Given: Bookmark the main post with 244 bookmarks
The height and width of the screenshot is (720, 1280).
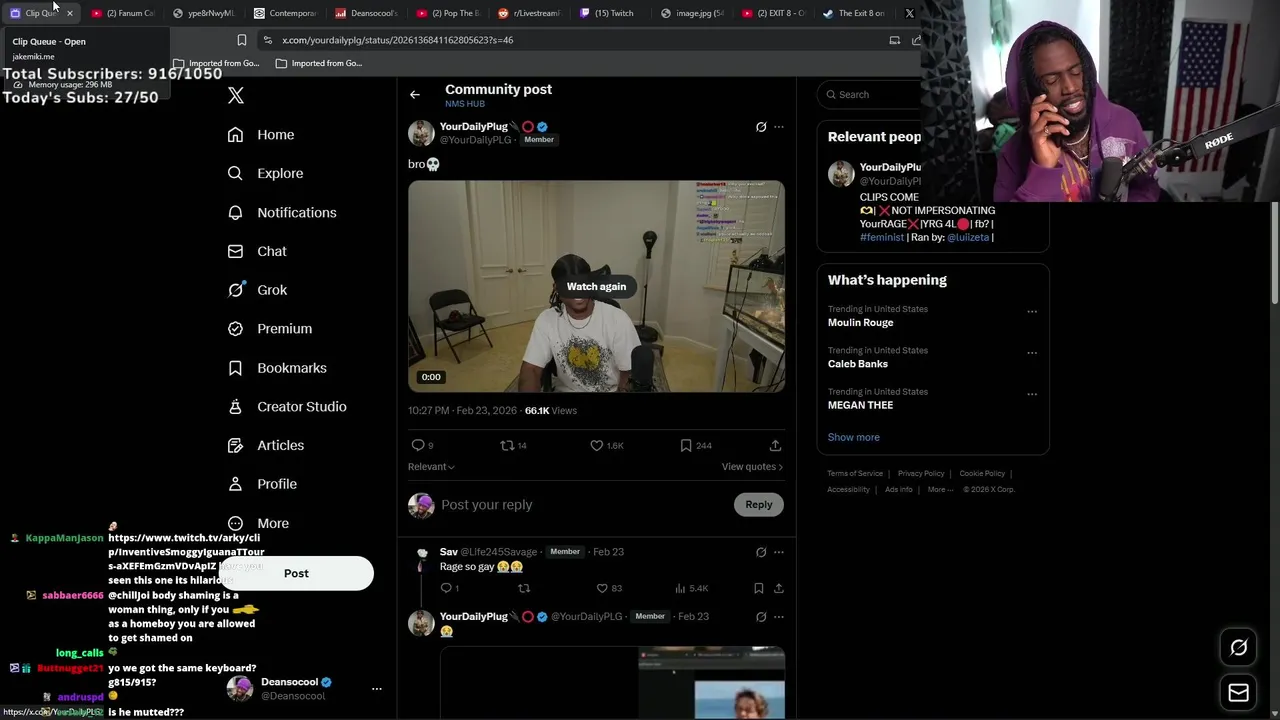Looking at the screenshot, I should [x=685, y=445].
